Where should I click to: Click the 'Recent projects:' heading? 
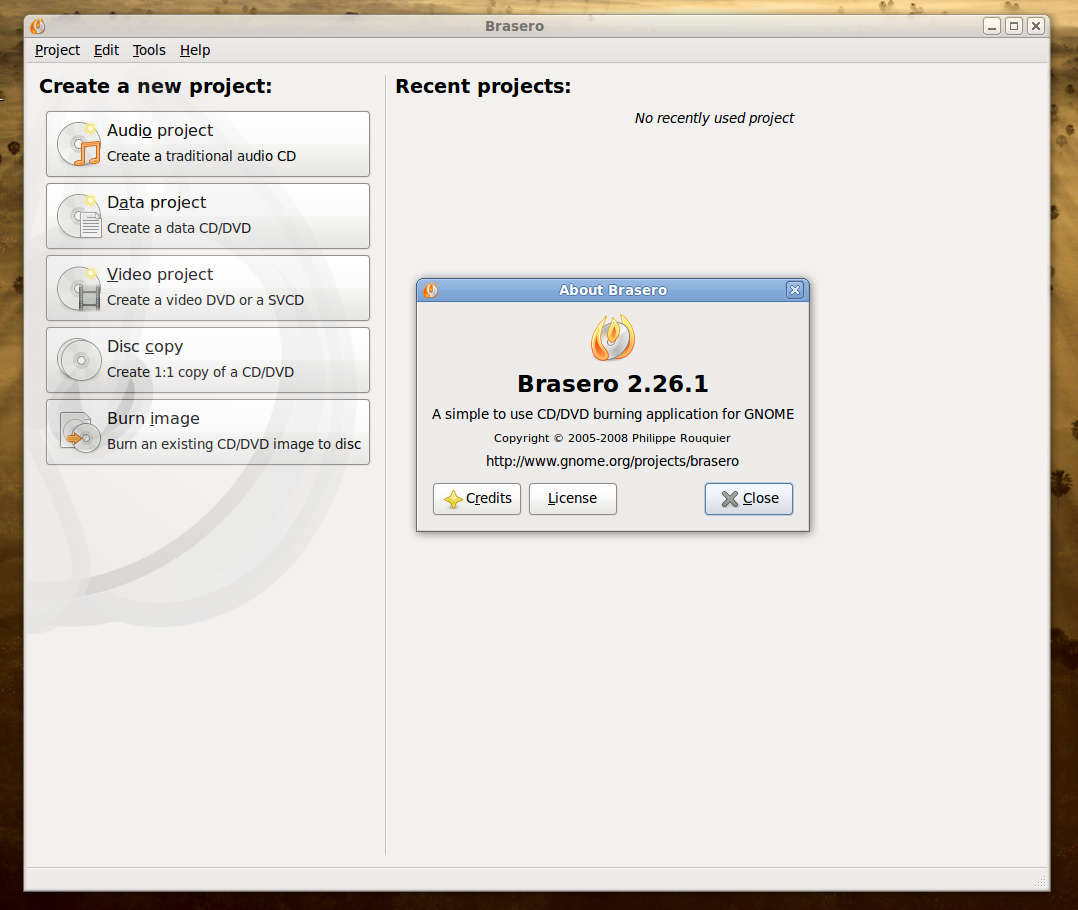(x=483, y=87)
